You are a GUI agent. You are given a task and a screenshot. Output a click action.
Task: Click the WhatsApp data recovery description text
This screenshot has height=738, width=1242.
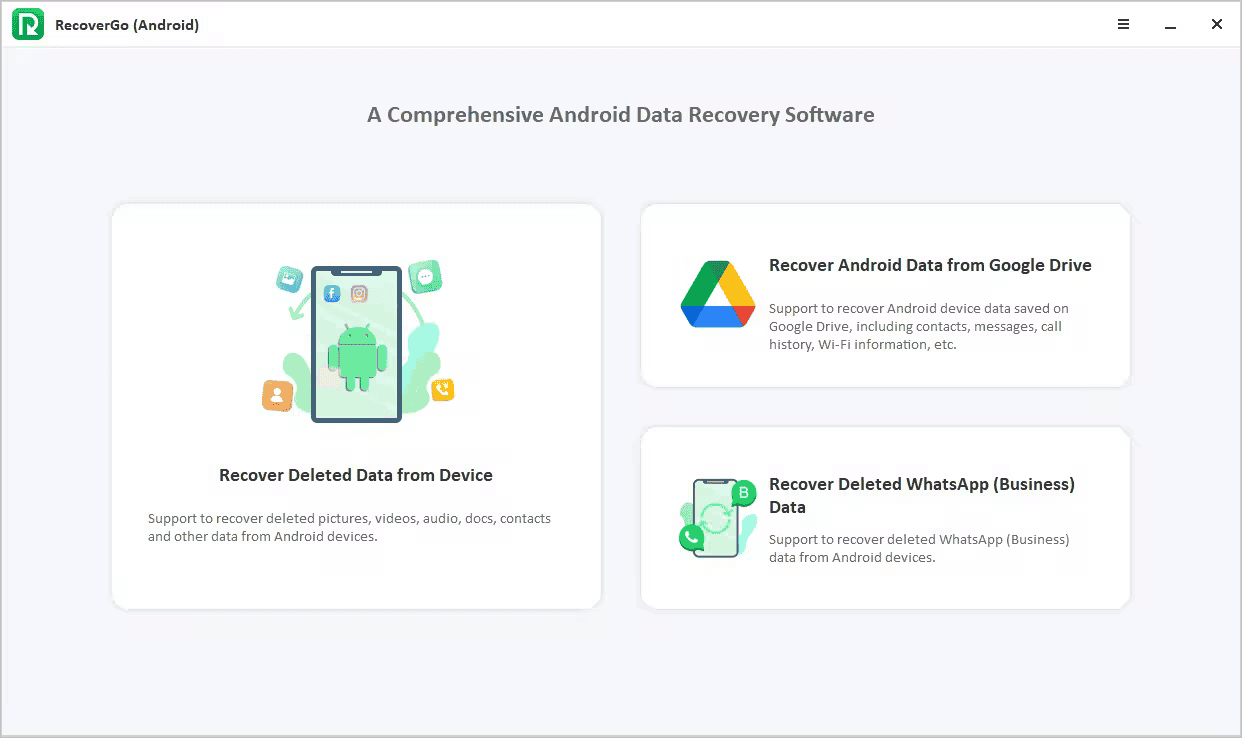click(919, 548)
